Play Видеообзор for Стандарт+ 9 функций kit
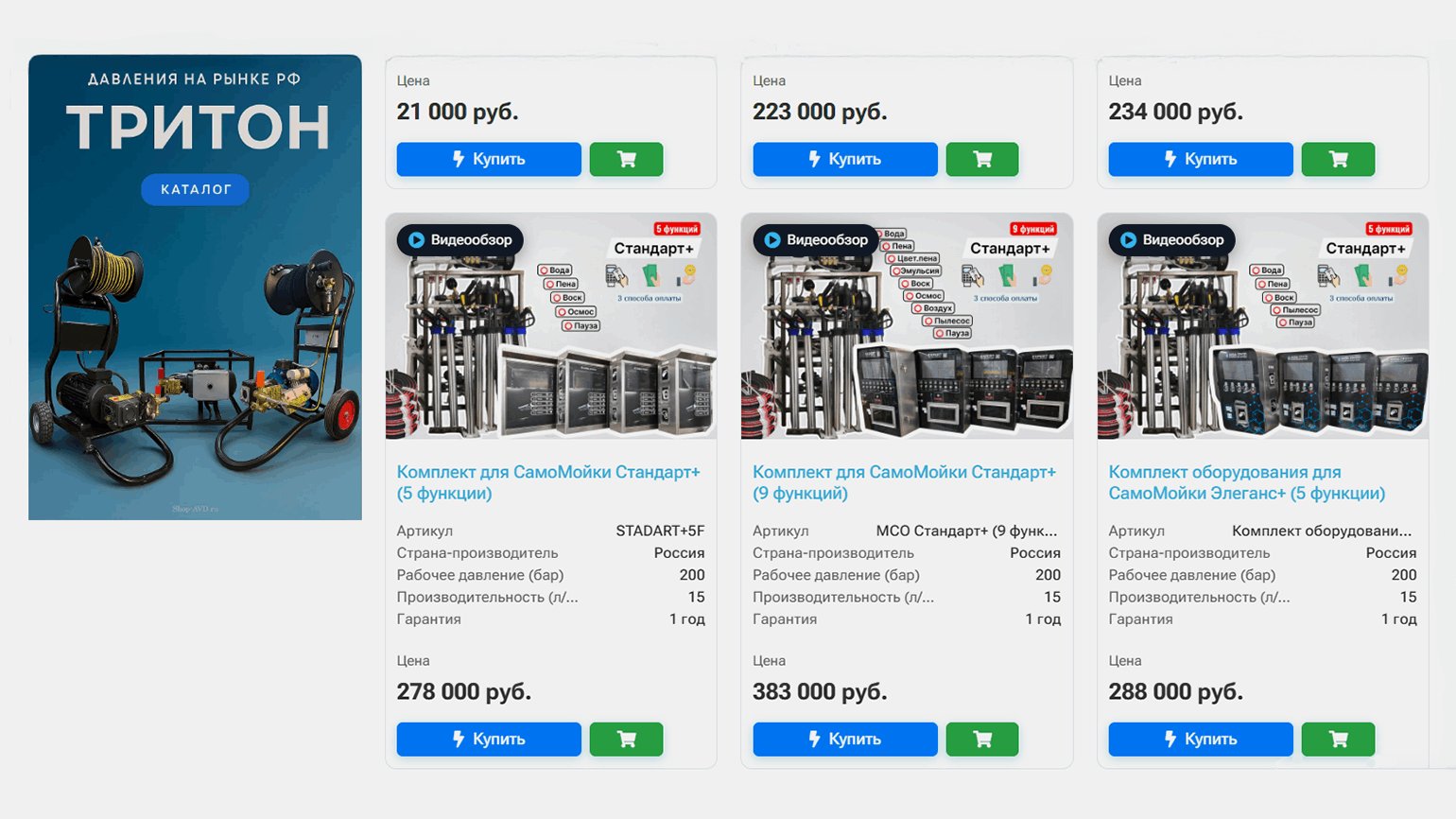 point(816,240)
